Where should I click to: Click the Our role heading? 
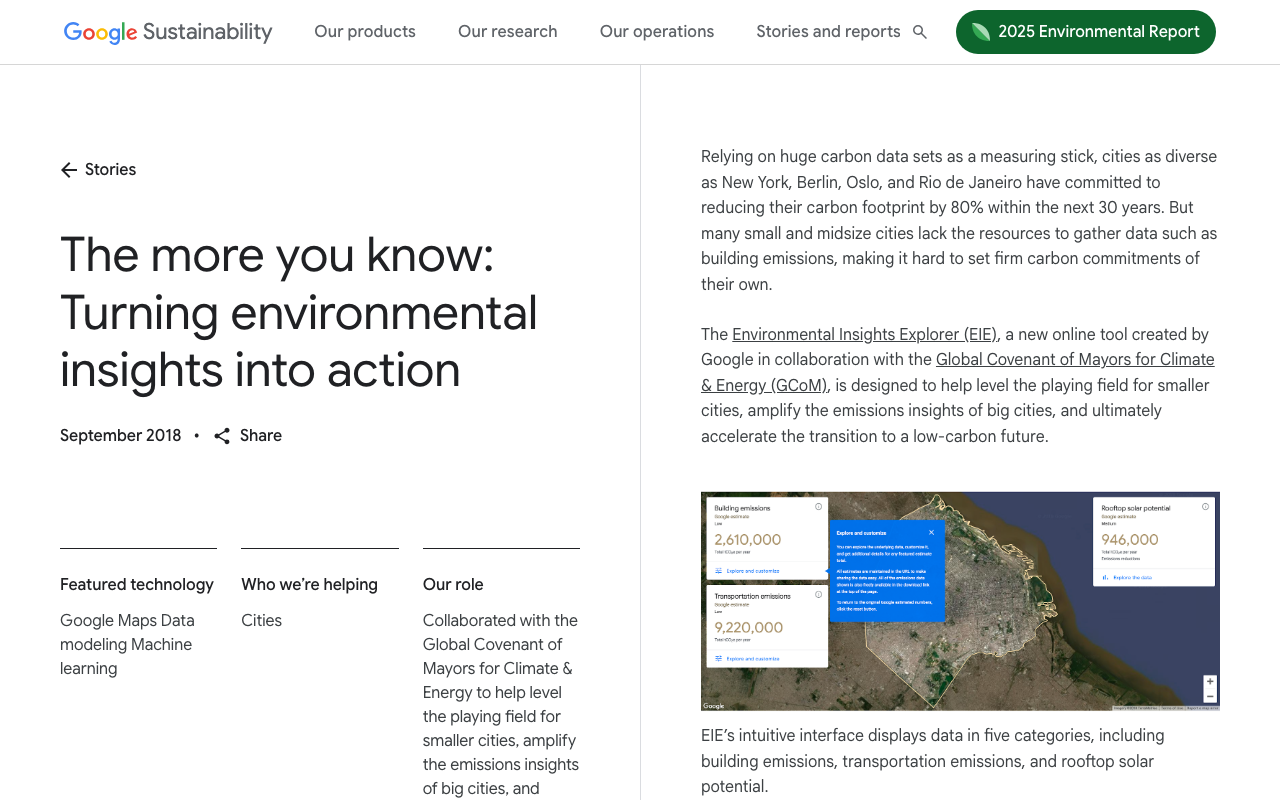453,585
